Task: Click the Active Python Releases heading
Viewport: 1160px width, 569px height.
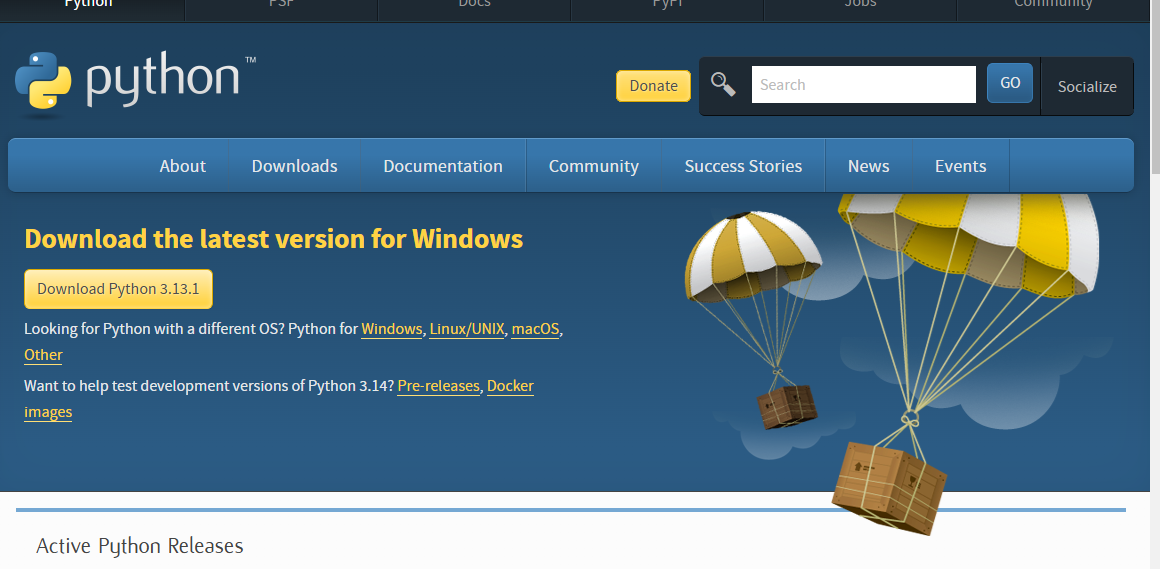Action: pos(140,546)
